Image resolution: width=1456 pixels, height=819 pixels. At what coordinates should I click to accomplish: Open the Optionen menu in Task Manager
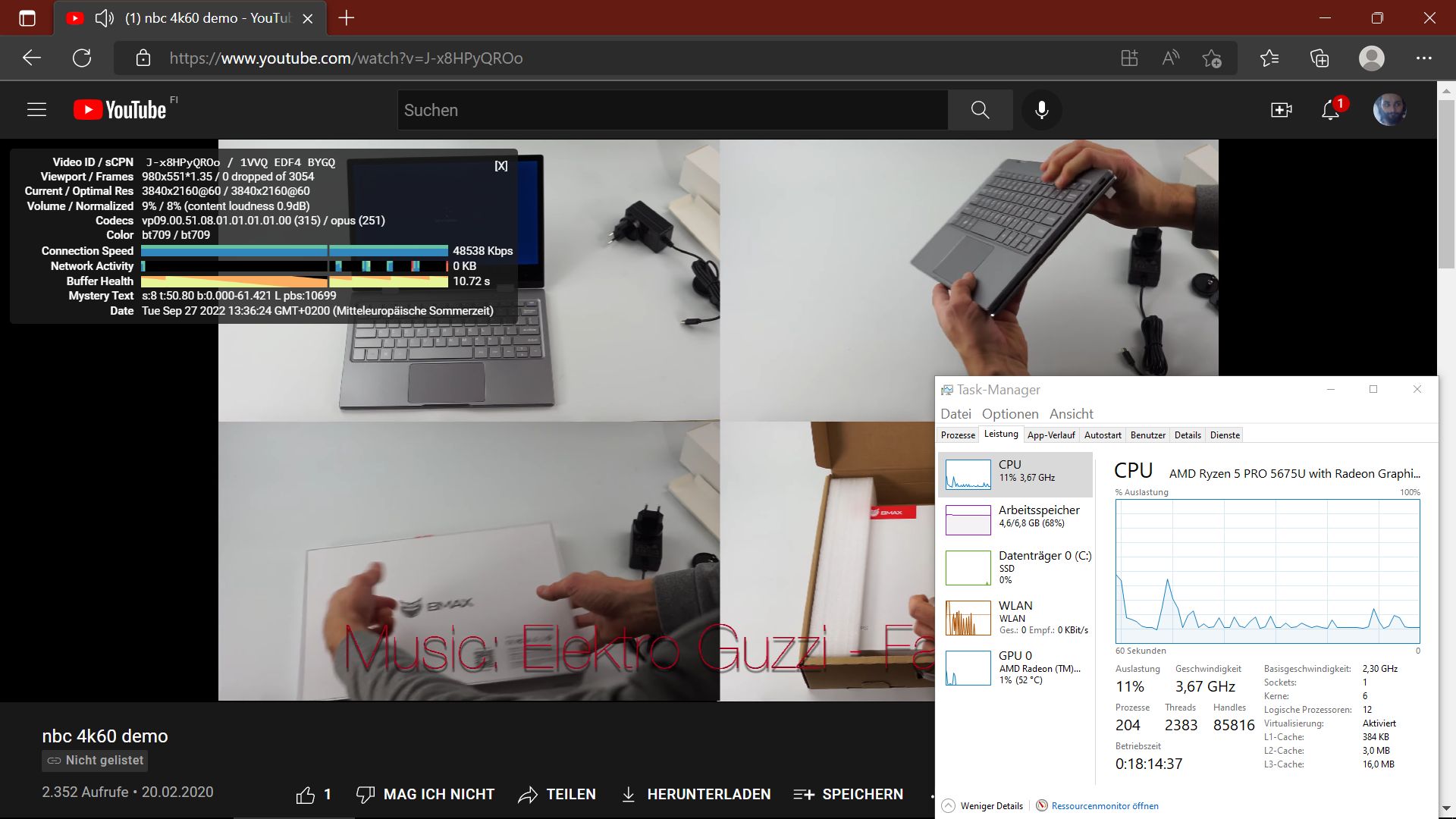click(1009, 414)
